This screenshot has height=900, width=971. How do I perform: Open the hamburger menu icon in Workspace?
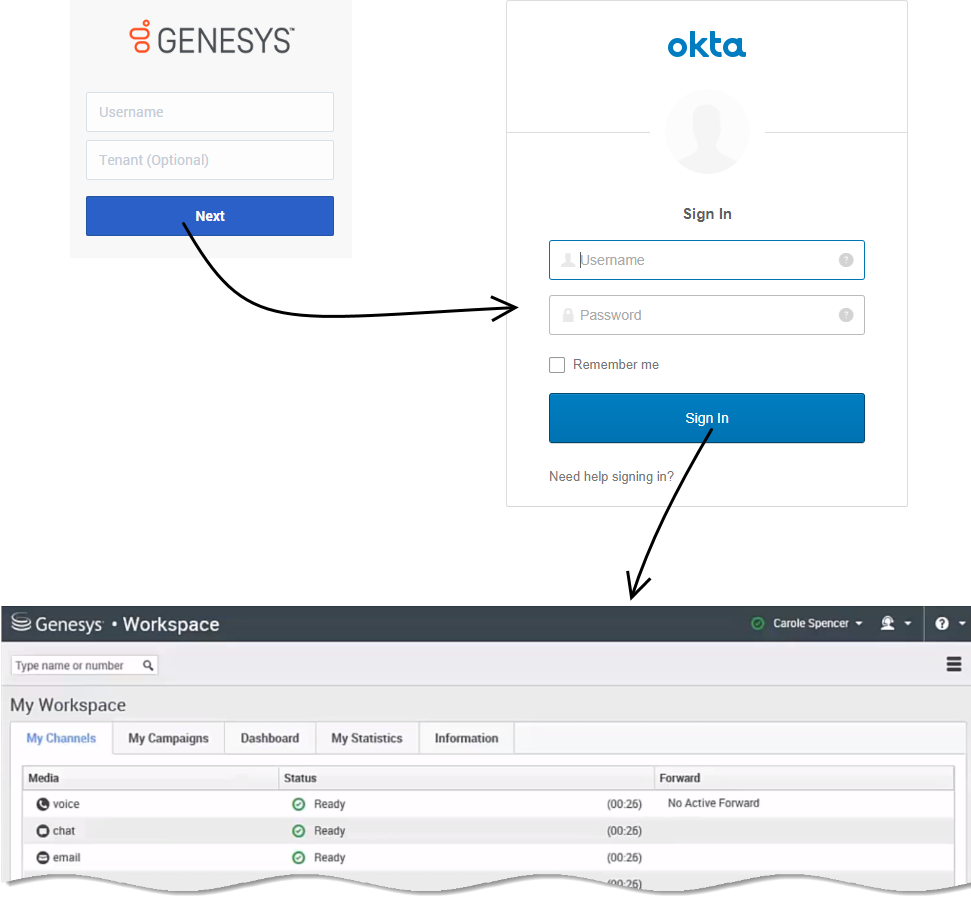[x=953, y=664]
